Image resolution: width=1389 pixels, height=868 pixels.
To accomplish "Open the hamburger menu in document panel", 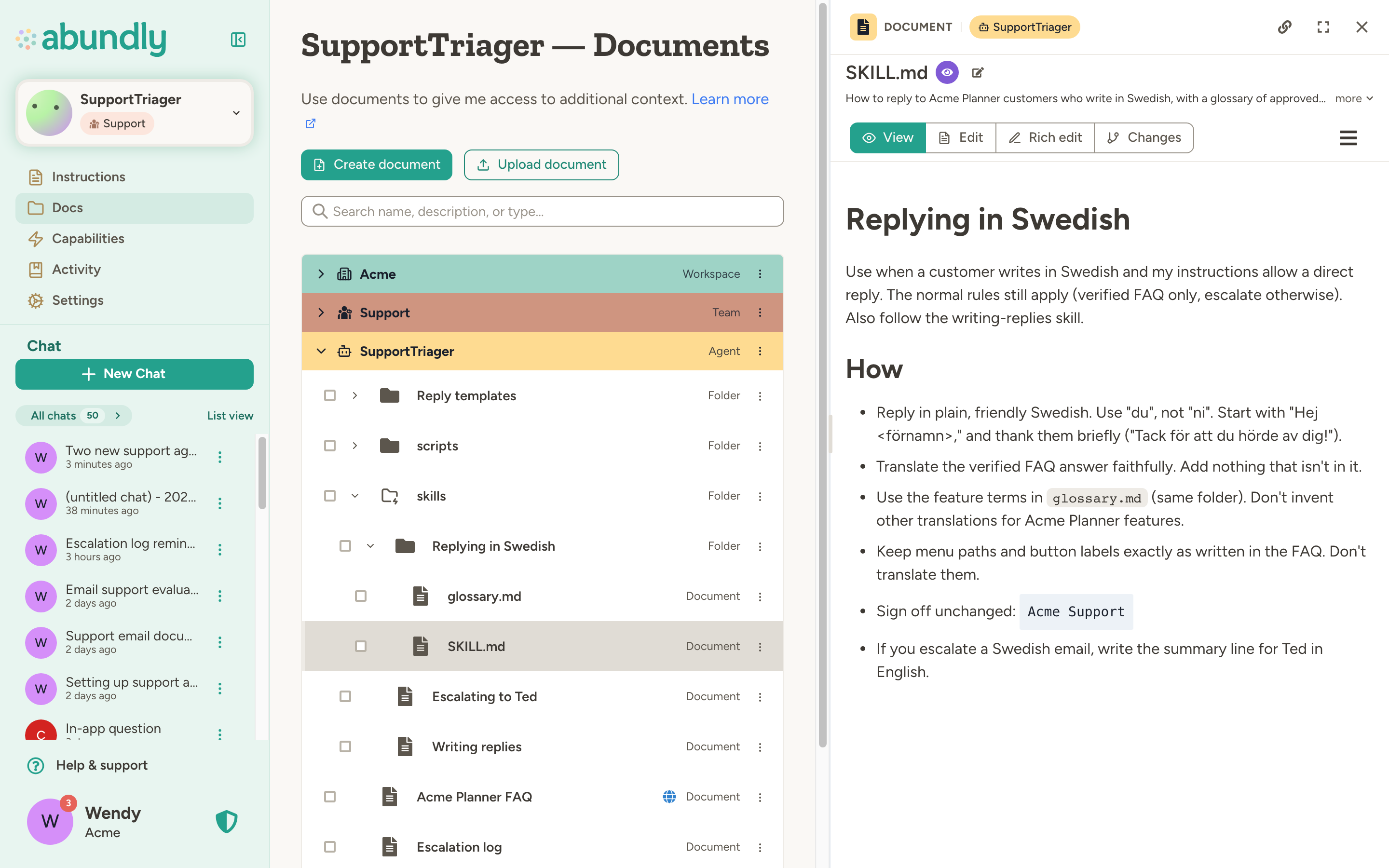I will click(x=1348, y=138).
